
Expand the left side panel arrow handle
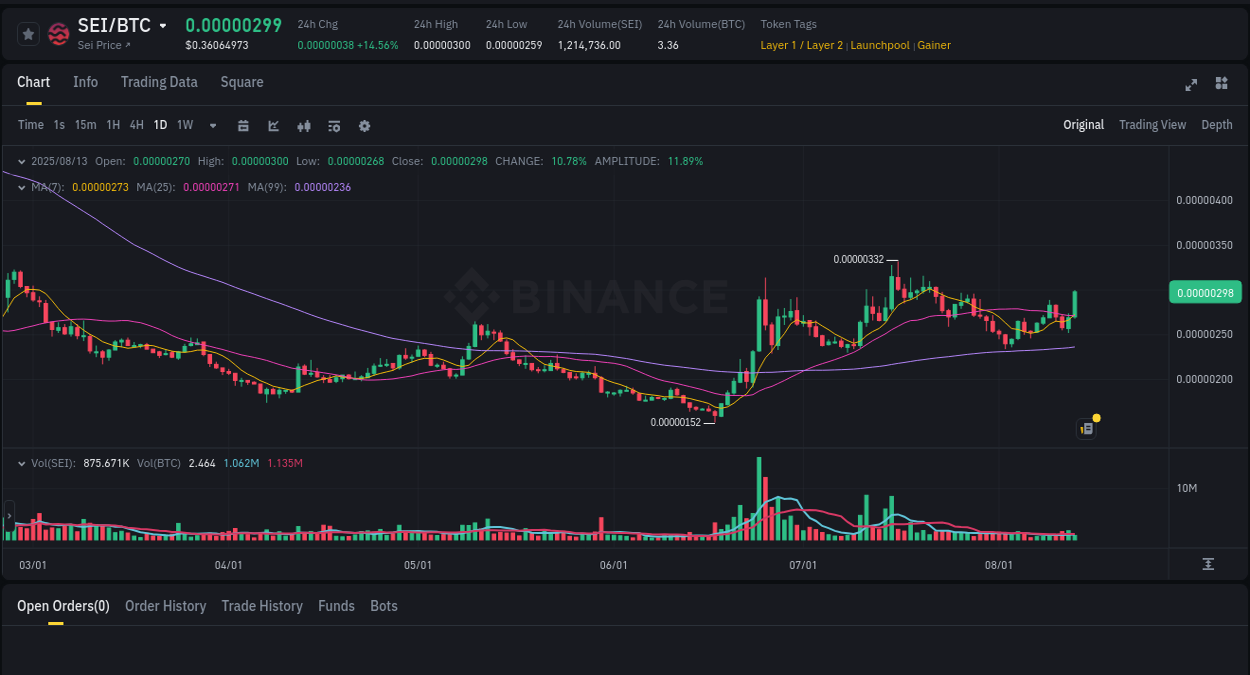click(9, 517)
